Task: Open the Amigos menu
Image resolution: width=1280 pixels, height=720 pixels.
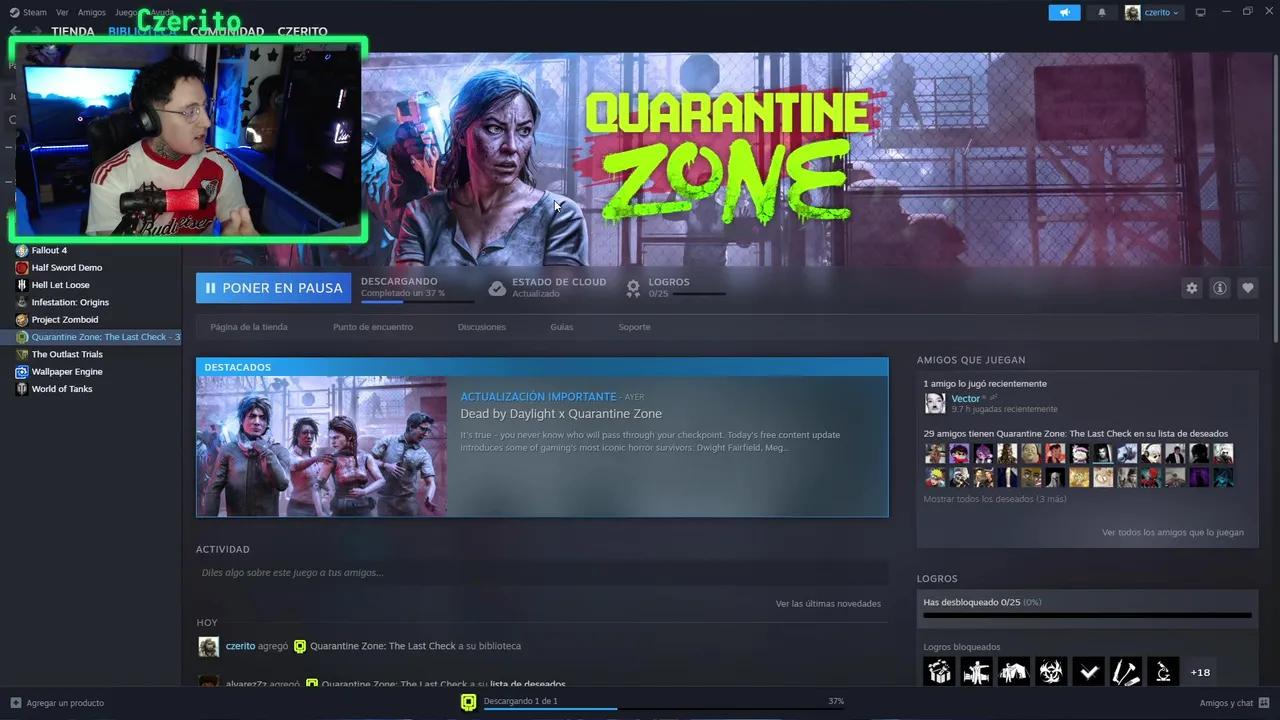Action: point(92,13)
